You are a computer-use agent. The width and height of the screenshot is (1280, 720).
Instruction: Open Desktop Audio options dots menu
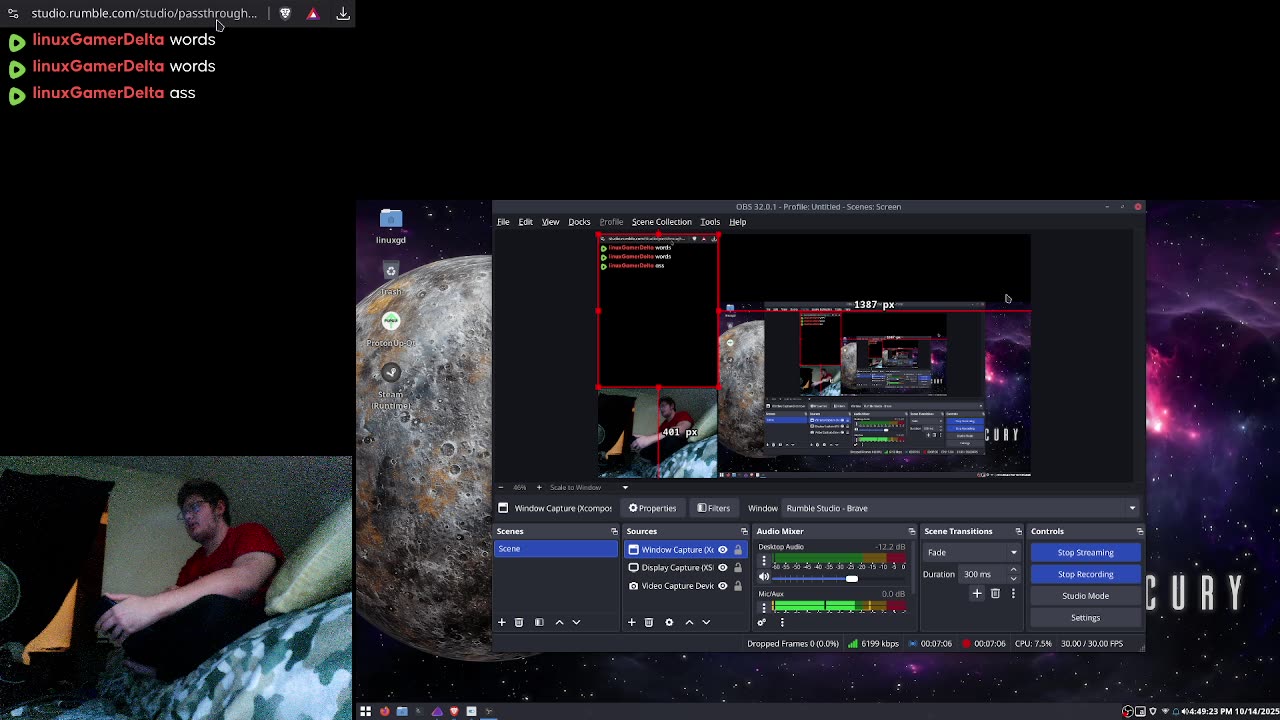coord(764,561)
